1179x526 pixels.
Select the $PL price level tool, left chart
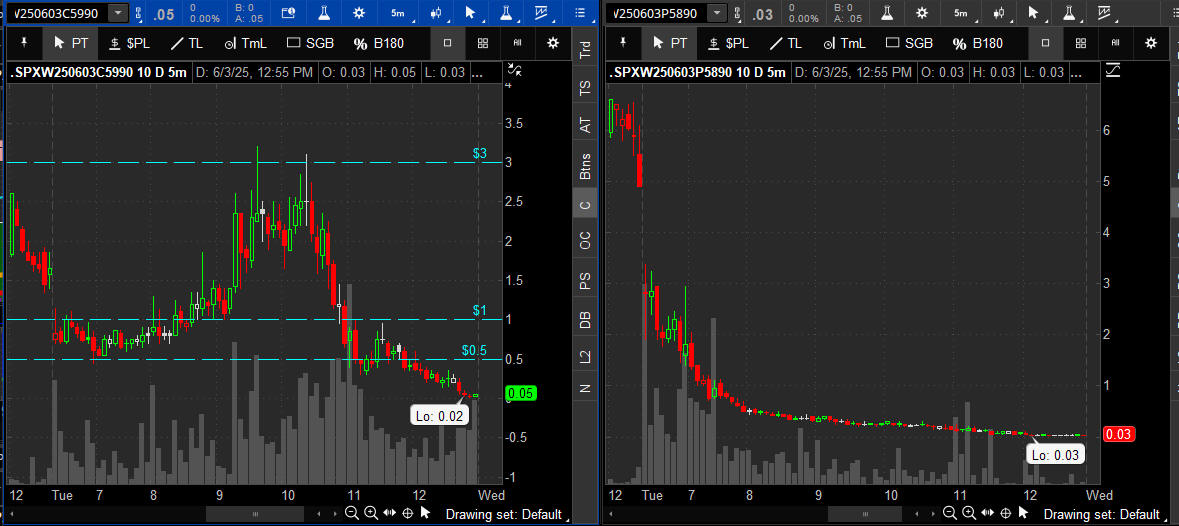point(130,44)
